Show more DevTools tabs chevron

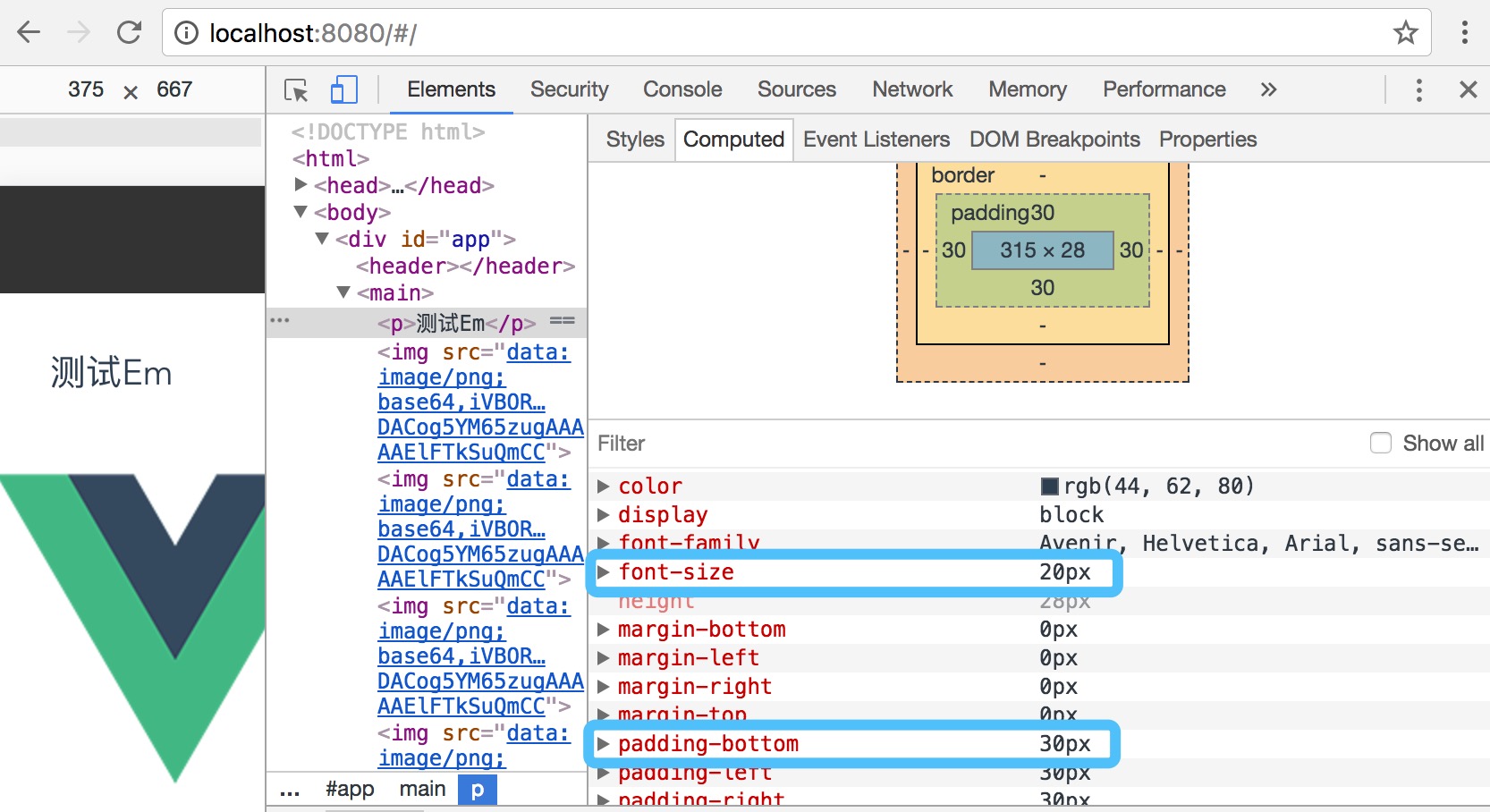(1268, 89)
